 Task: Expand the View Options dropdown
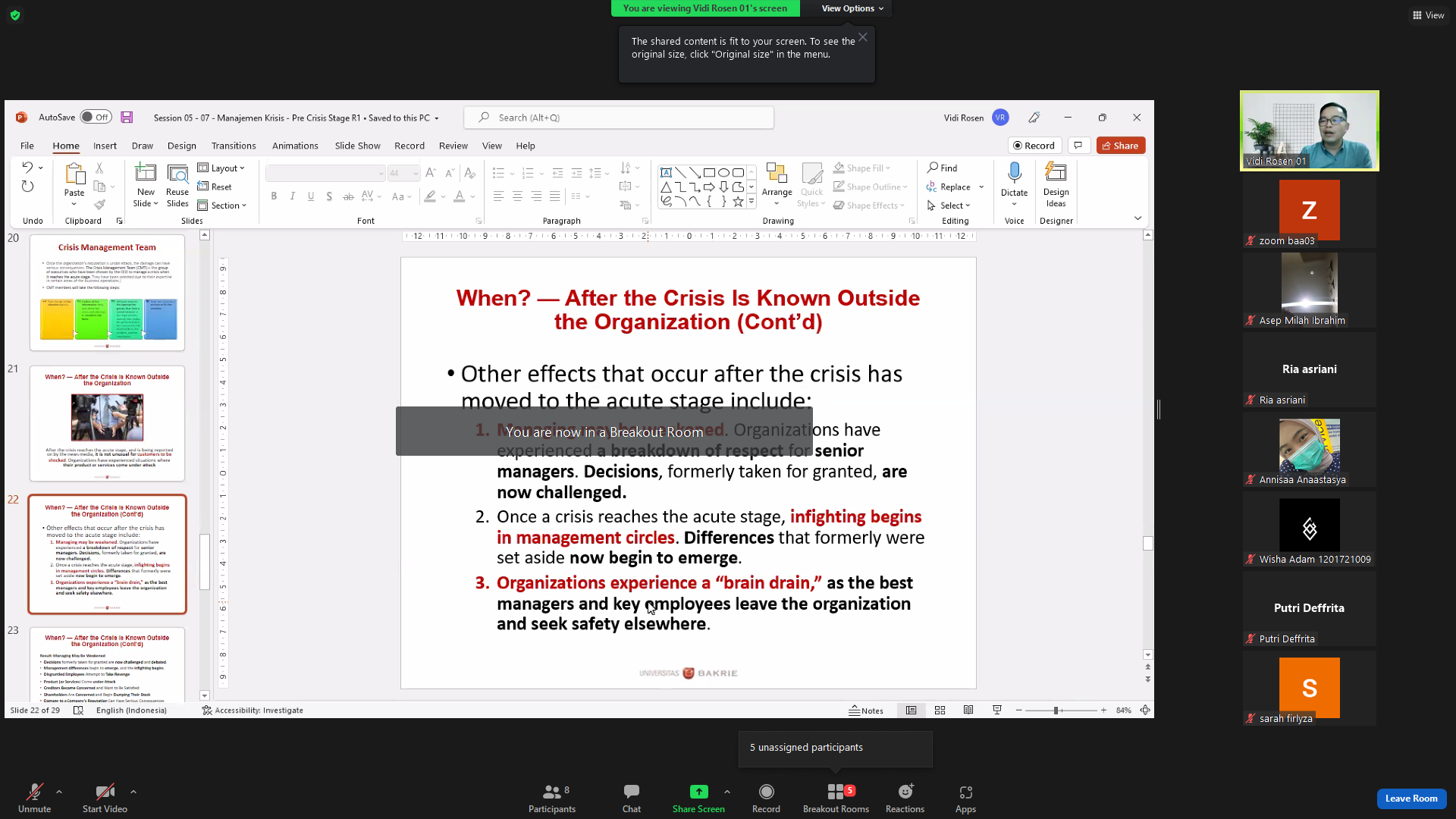point(852,8)
